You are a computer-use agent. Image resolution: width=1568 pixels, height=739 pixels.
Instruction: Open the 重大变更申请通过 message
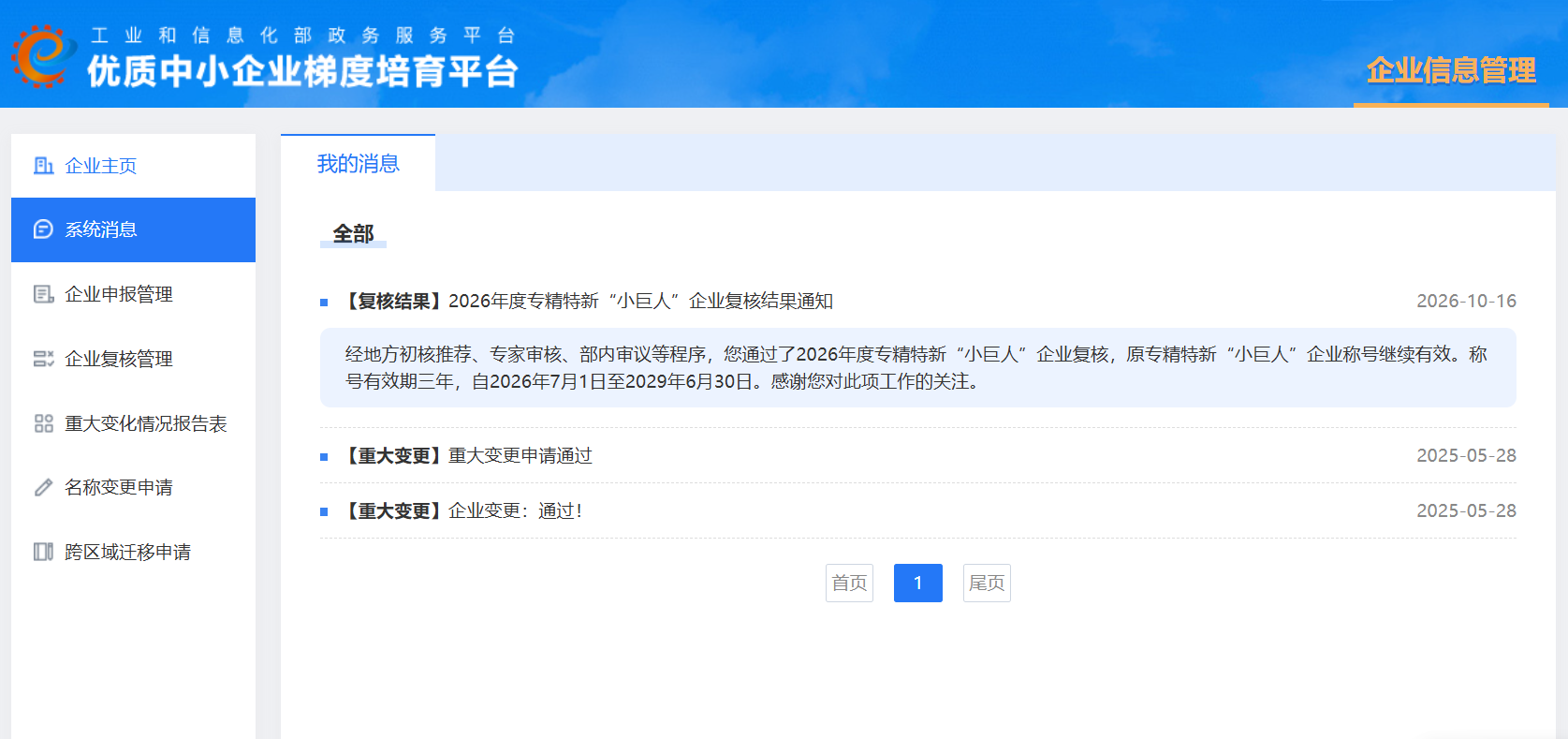(466, 455)
